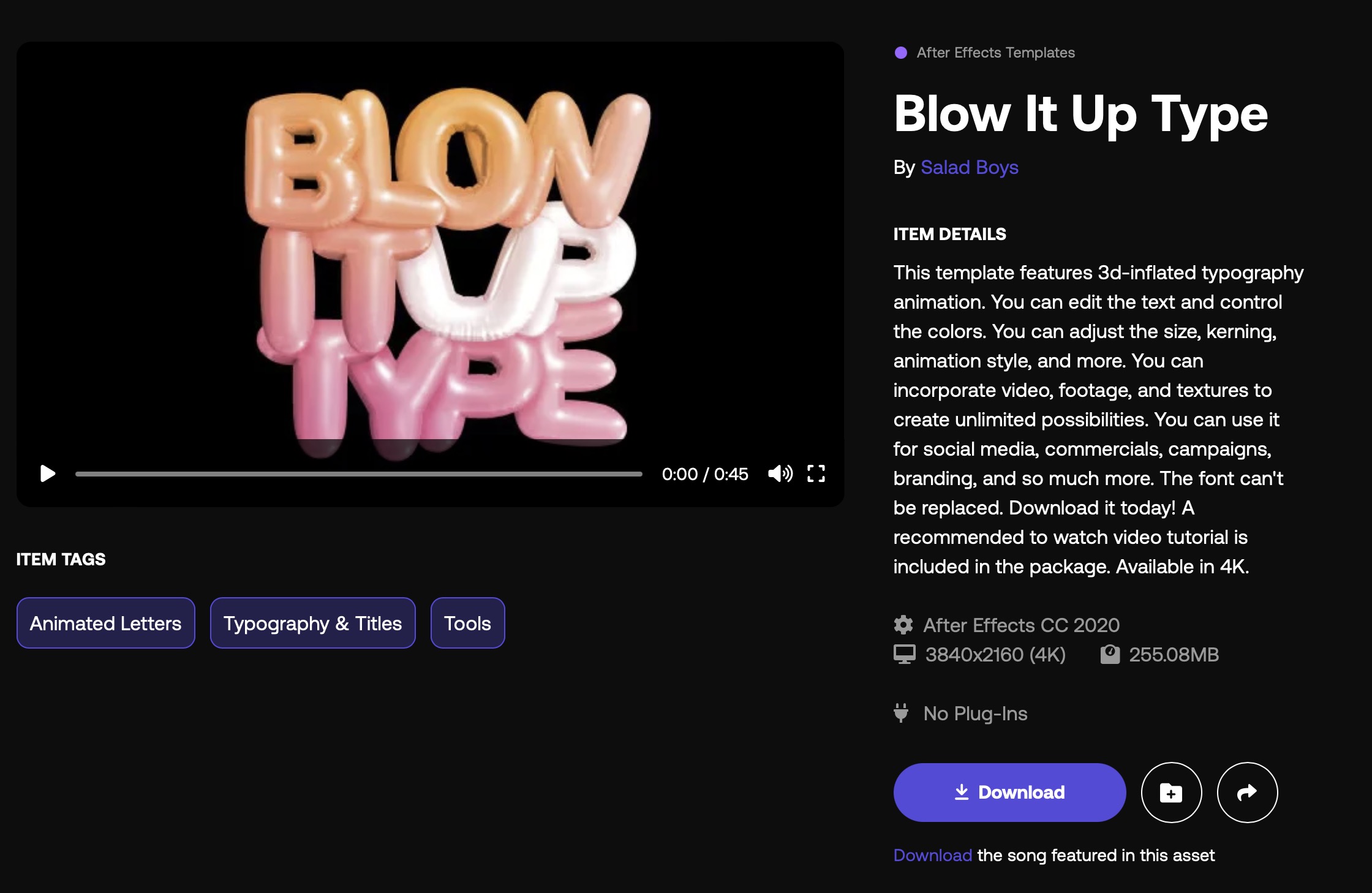The height and width of the screenshot is (893, 1372).
Task: Click the share arrow icon
Action: click(1247, 793)
